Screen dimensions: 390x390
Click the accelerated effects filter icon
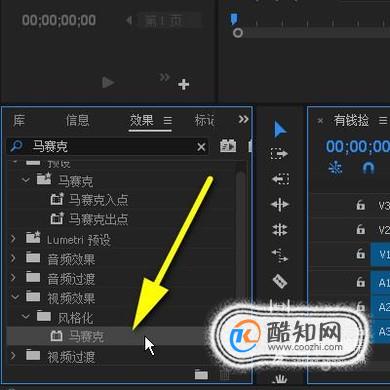coord(228,146)
